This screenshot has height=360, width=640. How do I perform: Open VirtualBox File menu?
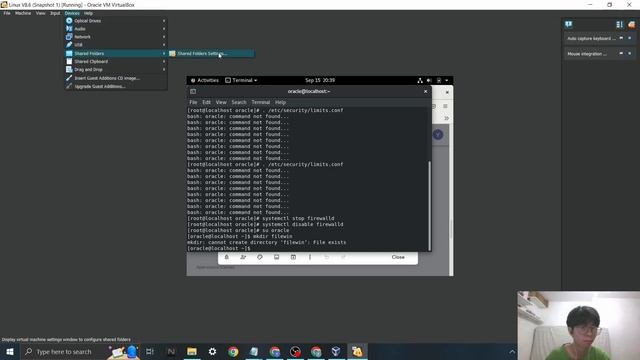[x=7, y=13]
